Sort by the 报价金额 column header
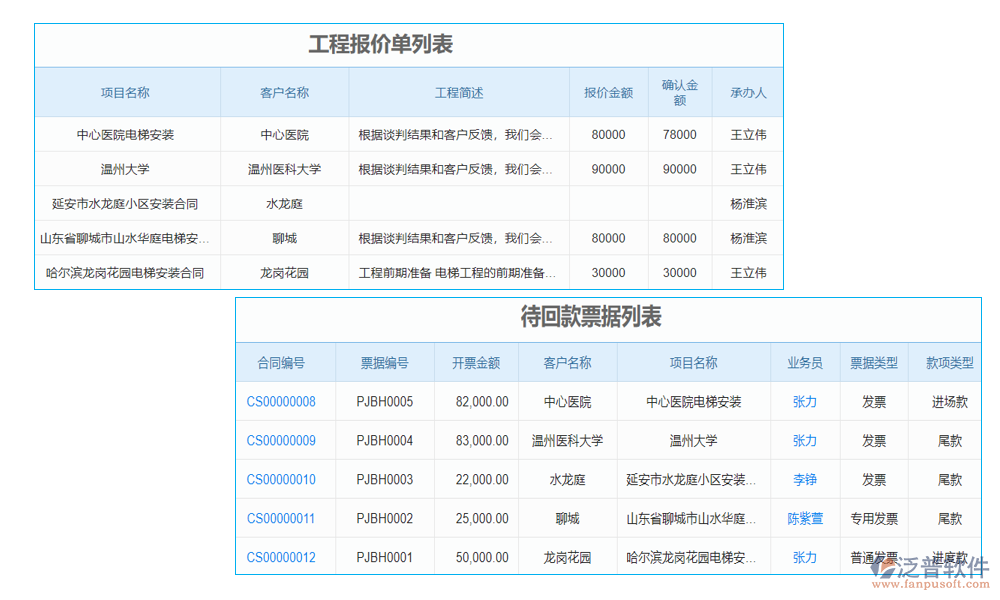This screenshot has width=1000, height=600. coord(608,91)
